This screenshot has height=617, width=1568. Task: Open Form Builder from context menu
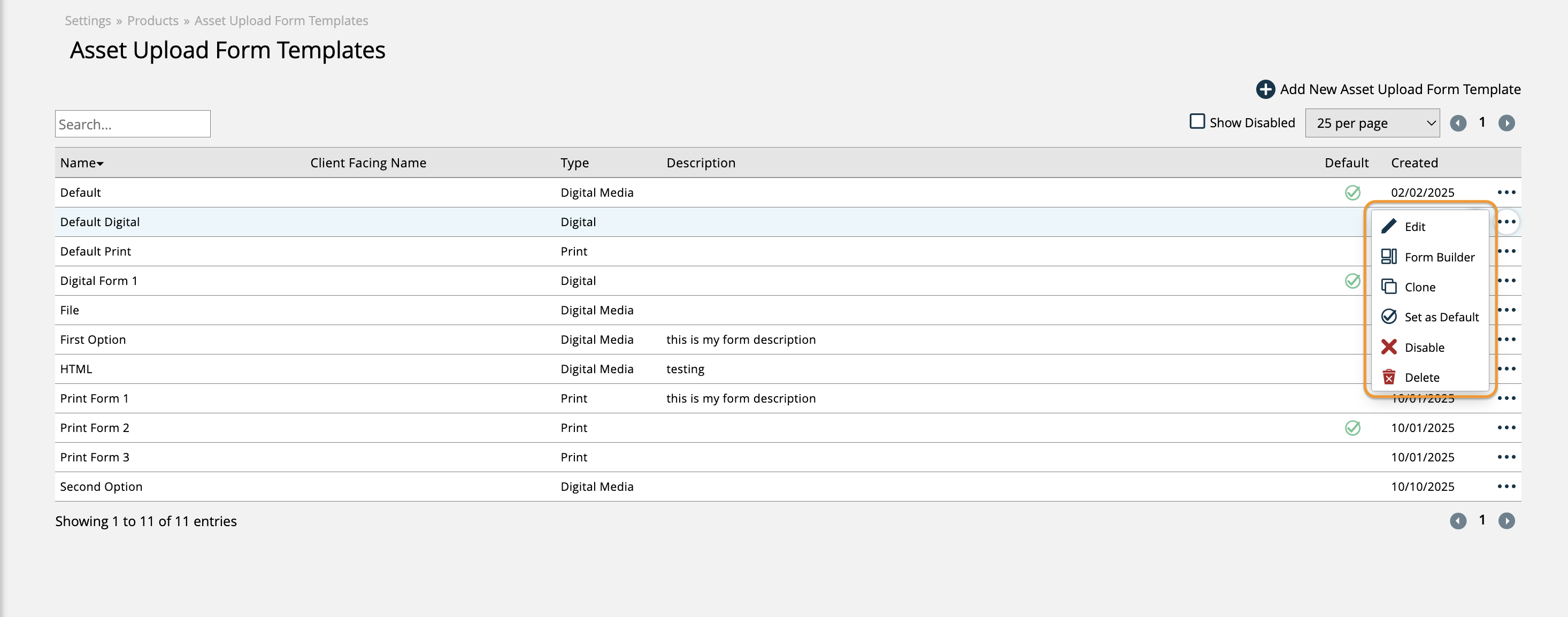(x=1439, y=257)
